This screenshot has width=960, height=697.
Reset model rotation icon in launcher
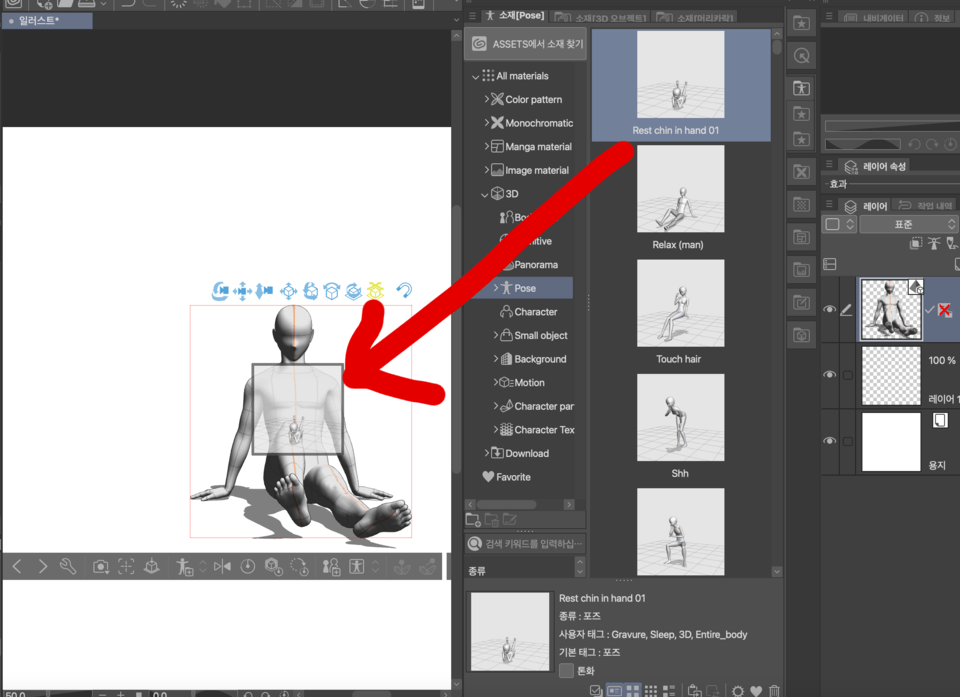coord(299,567)
